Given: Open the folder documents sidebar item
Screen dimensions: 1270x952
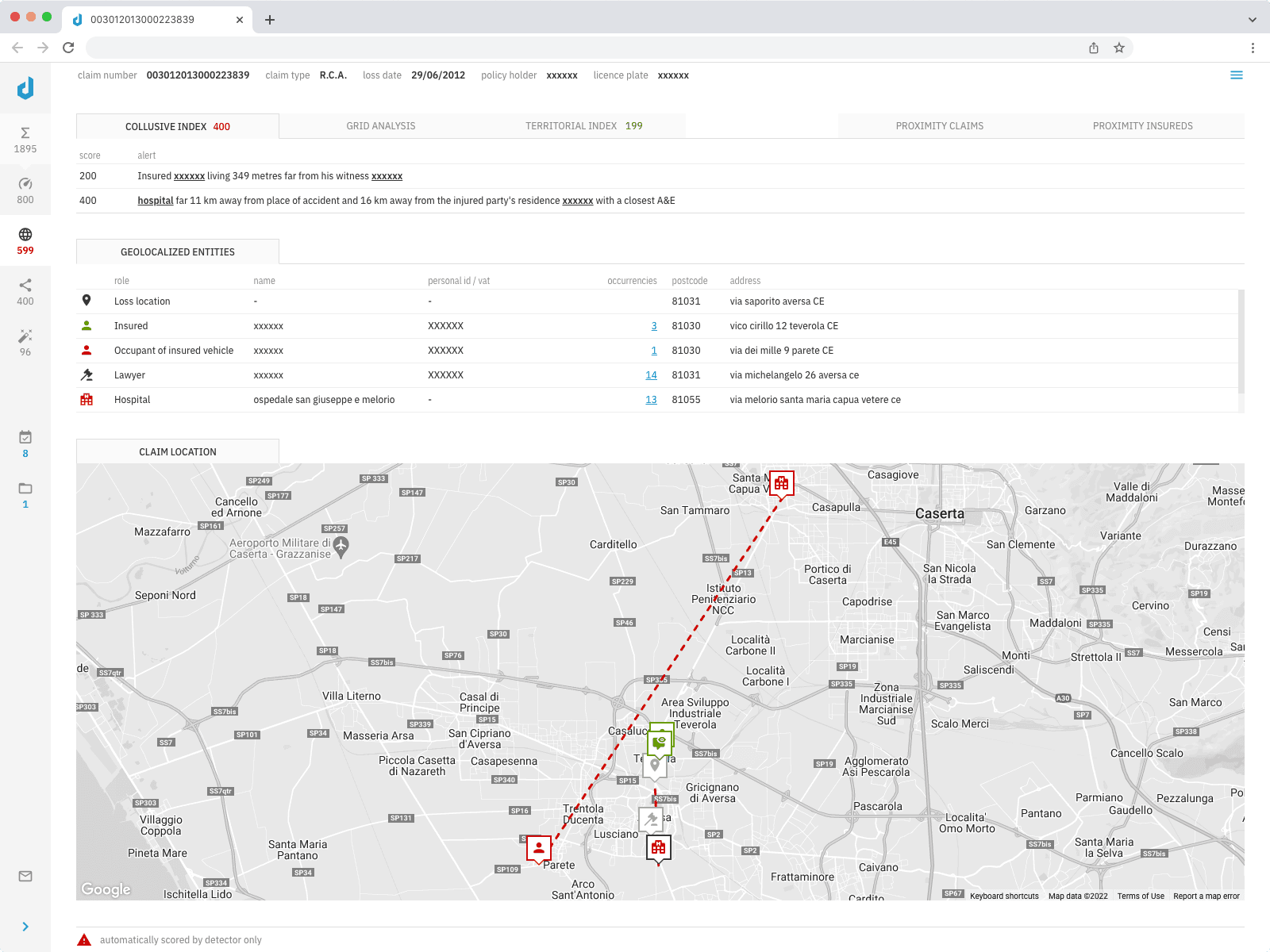Looking at the screenshot, I should [x=25, y=495].
